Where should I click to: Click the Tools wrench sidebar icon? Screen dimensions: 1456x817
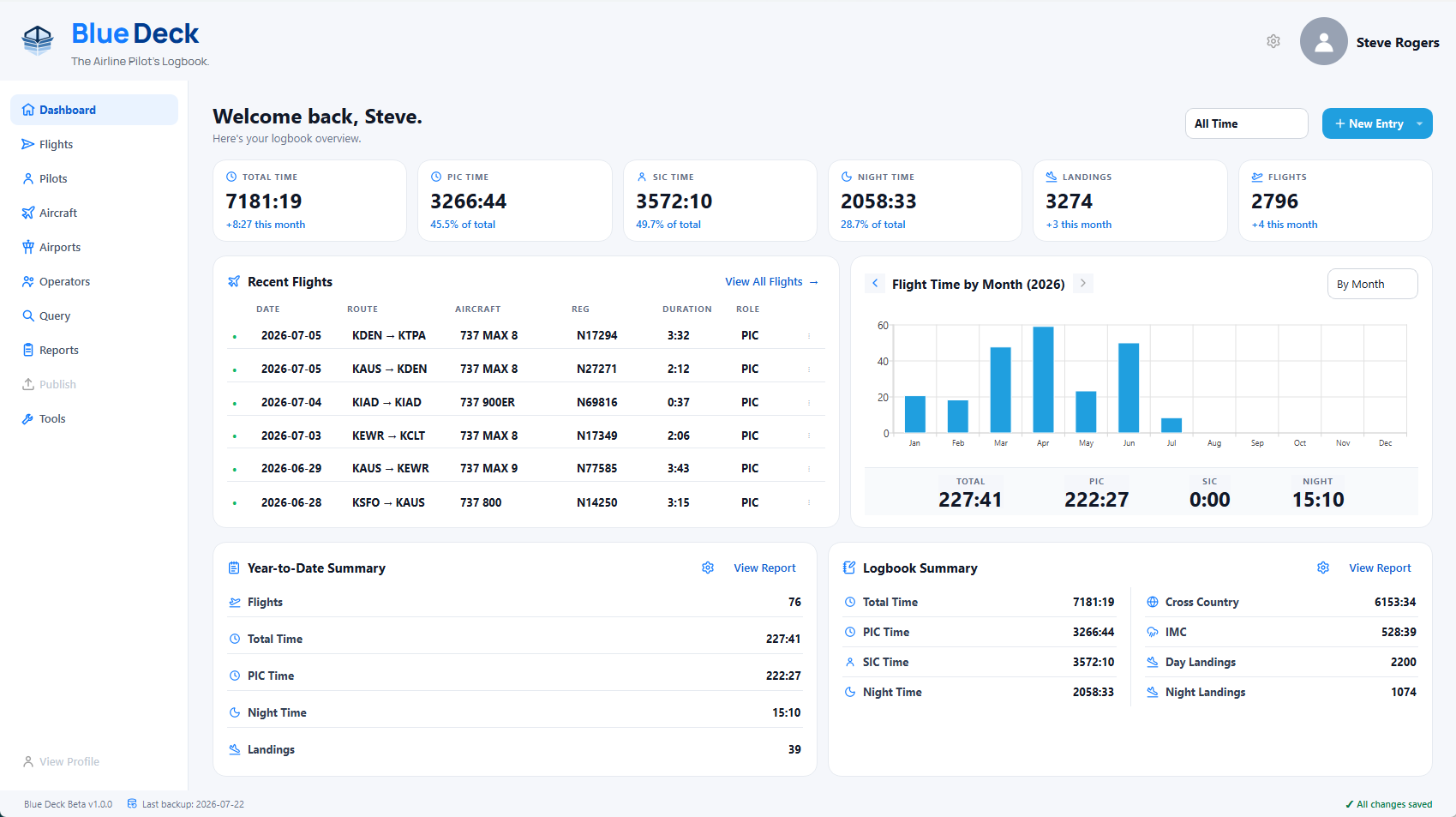tap(28, 418)
